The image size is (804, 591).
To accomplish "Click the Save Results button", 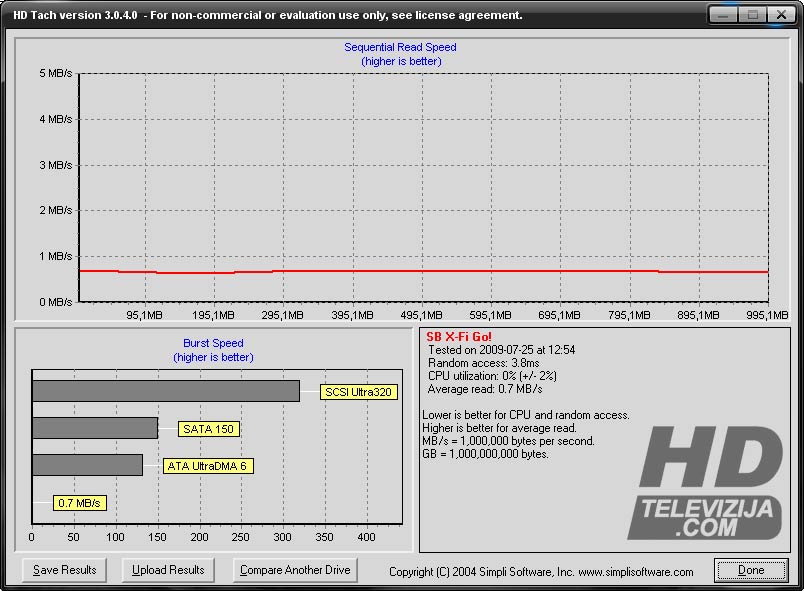I will coord(65,570).
